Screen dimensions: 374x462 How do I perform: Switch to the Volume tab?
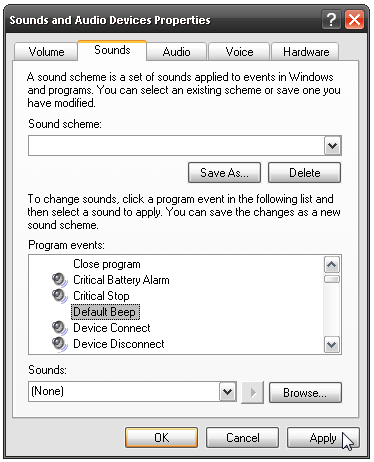(46, 52)
